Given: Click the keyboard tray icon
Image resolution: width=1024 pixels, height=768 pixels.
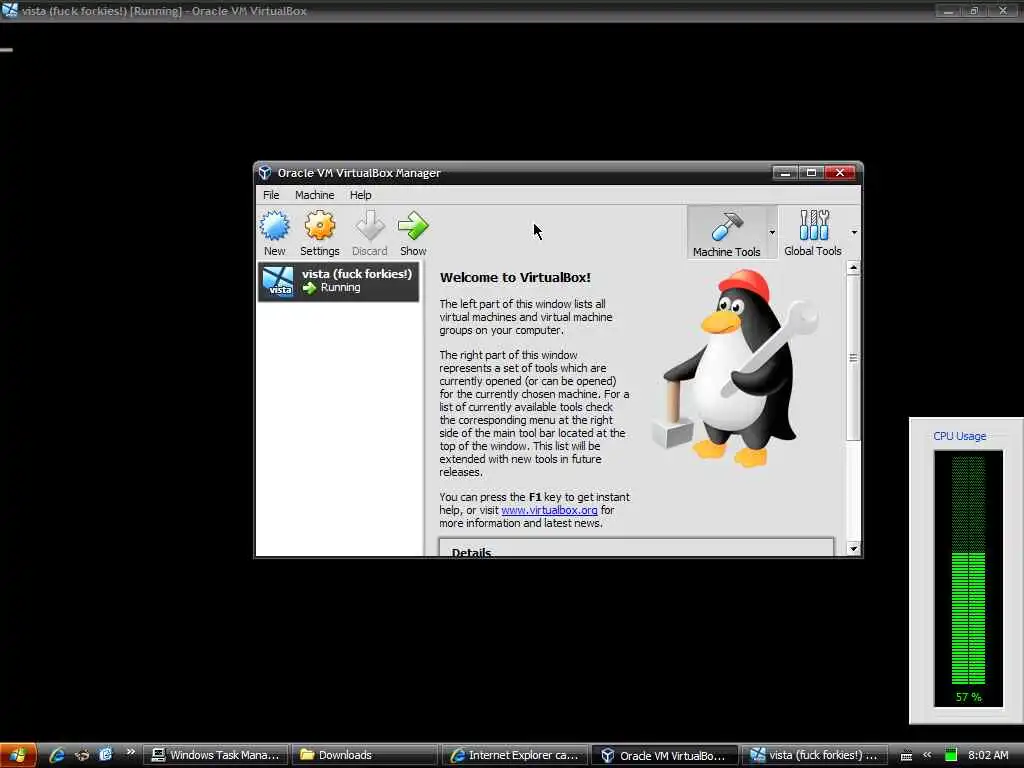Looking at the screenshot, I should [x=906, y=756].
